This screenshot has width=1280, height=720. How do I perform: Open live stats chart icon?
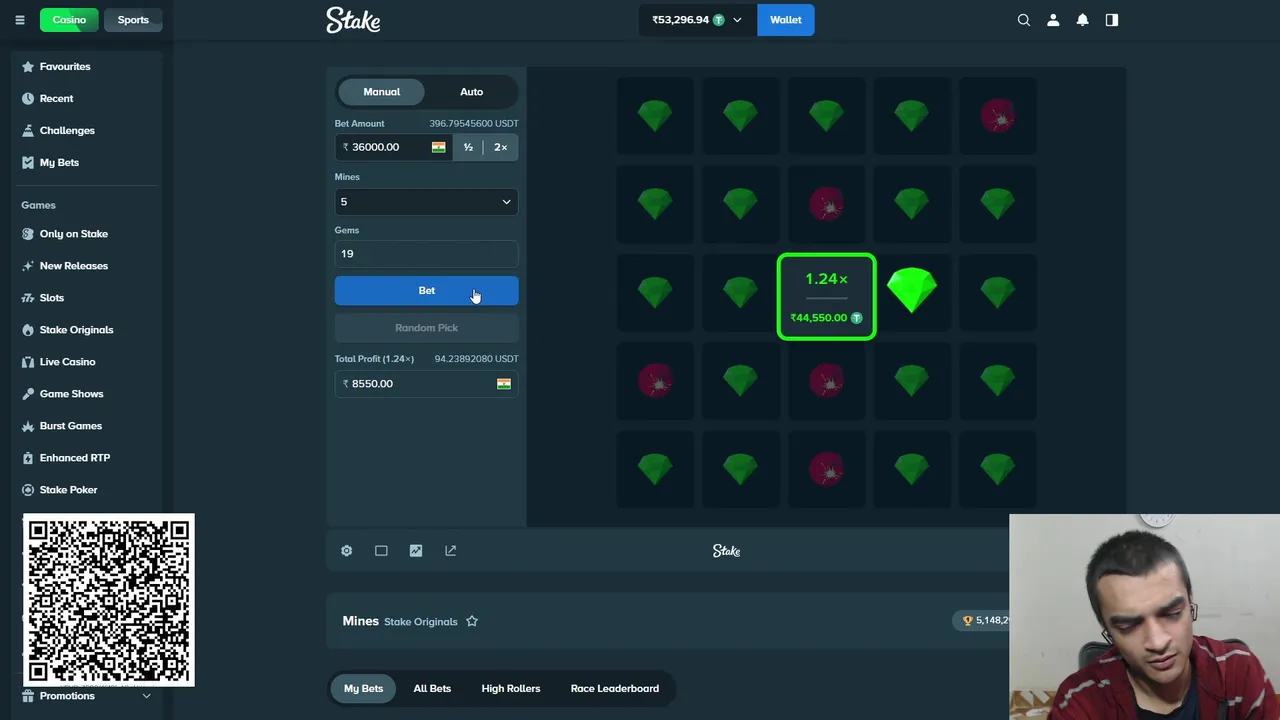click(416, 551)
